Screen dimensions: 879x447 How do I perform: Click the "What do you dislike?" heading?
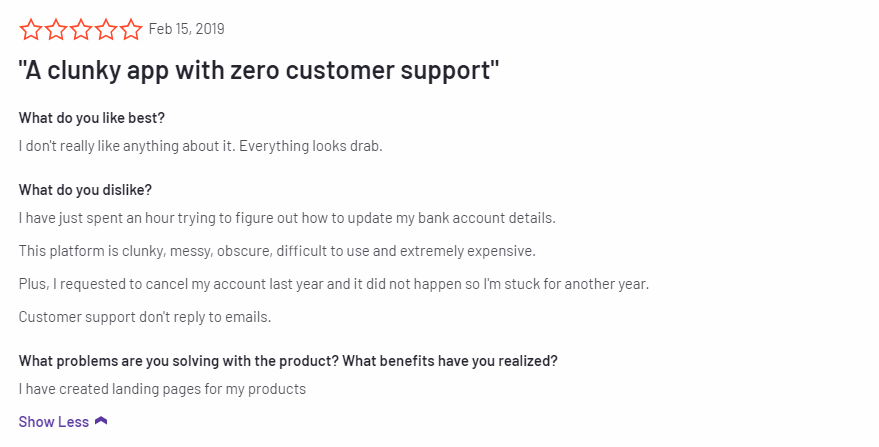85,190
